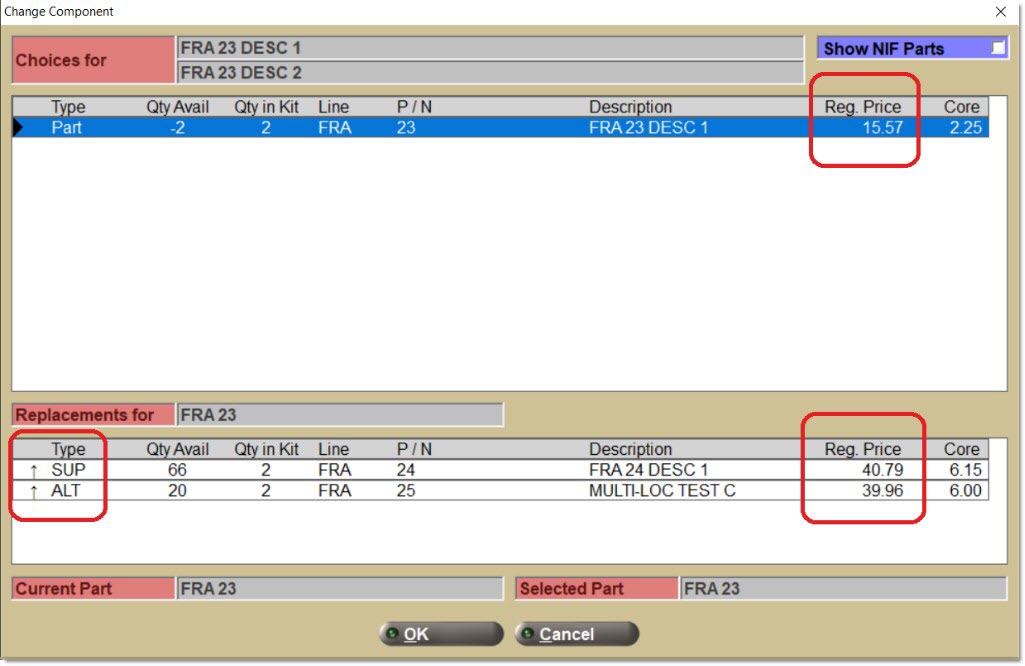This screenshot has width=1025, height=666.
Task: Enable the Show NIF Parts checkbox
Action: click(997, 48)
